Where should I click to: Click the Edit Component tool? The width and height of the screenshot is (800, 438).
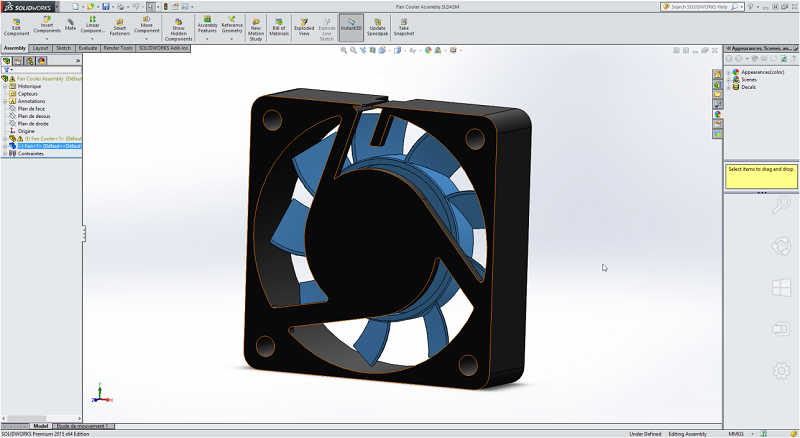pos(15,26)
